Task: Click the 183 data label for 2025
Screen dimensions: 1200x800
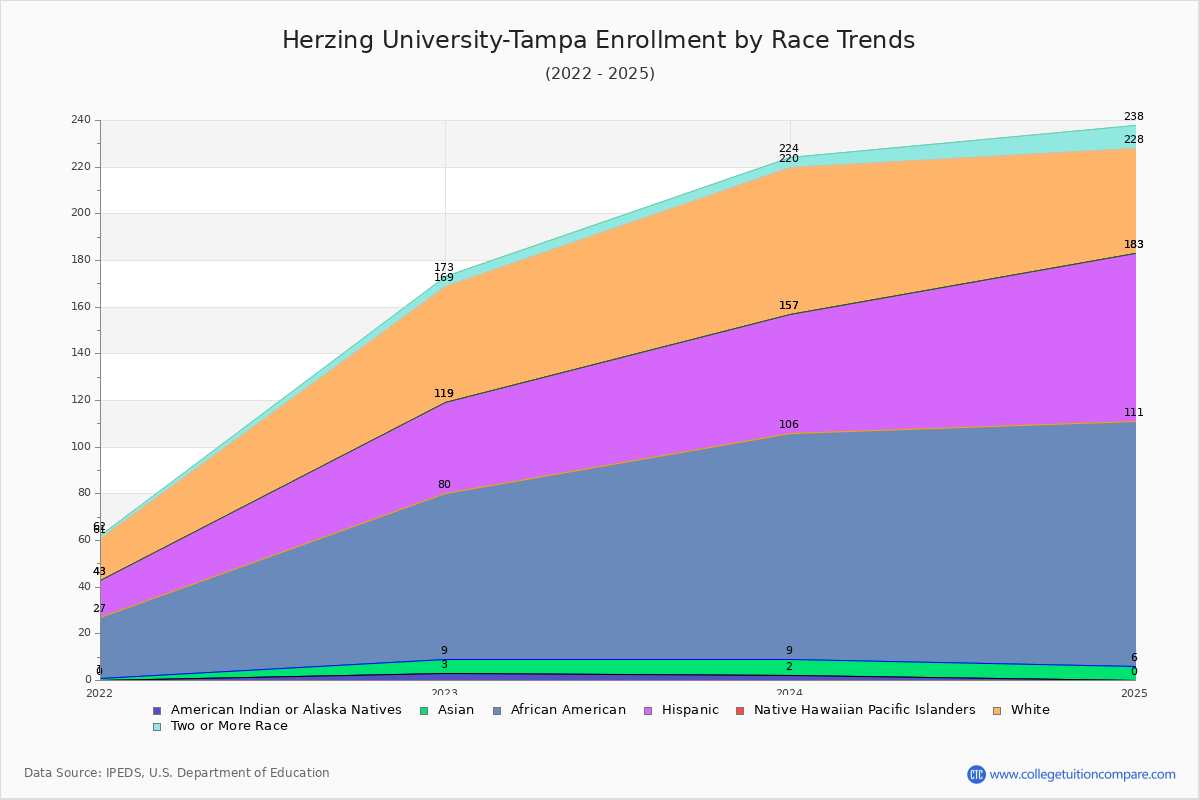Action: pyautogui.click(x=1134, y=245)
